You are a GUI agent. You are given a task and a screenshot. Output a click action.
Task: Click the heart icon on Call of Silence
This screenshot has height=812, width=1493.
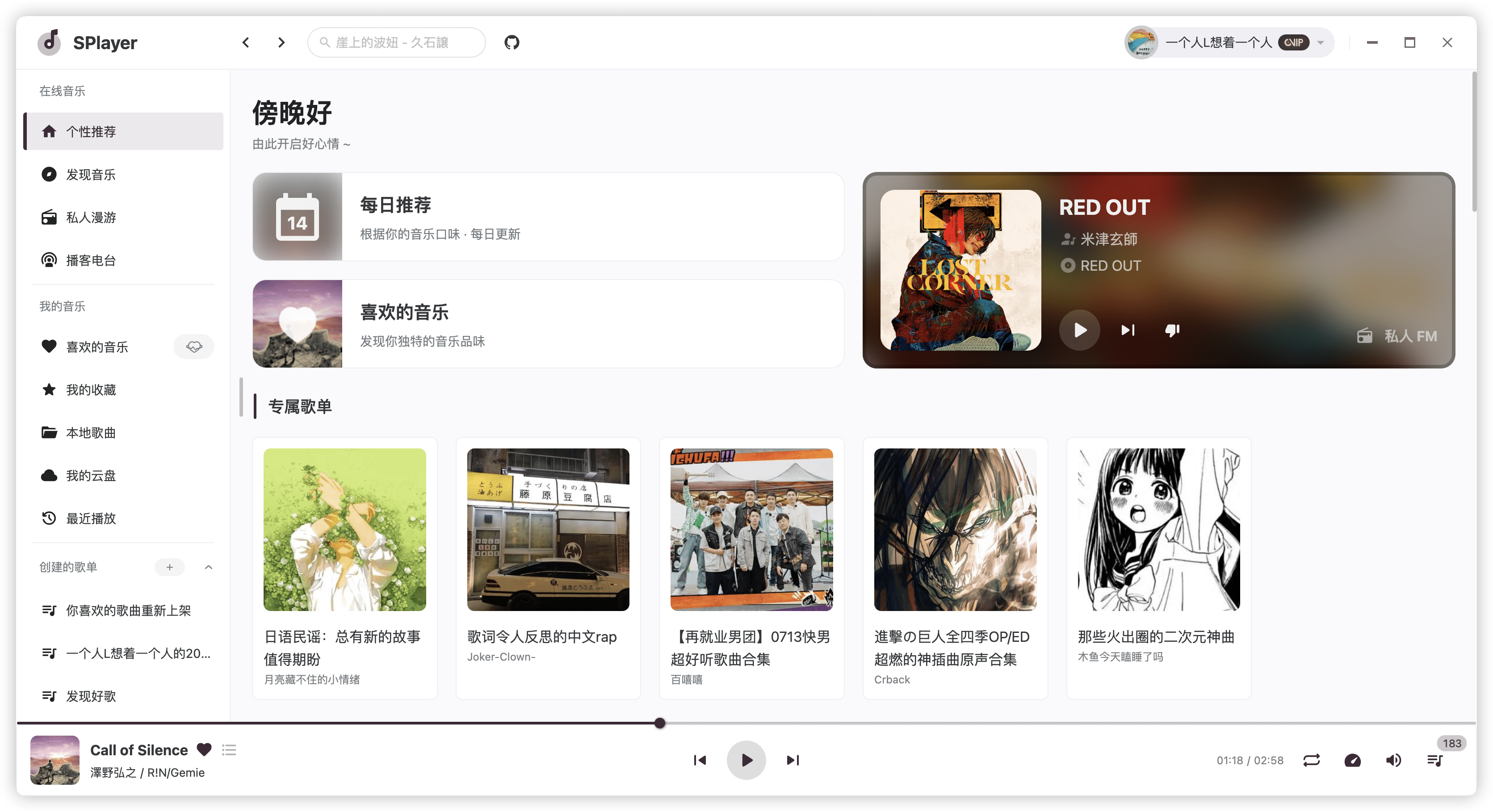pyautogui.click(x=204, y=750)
